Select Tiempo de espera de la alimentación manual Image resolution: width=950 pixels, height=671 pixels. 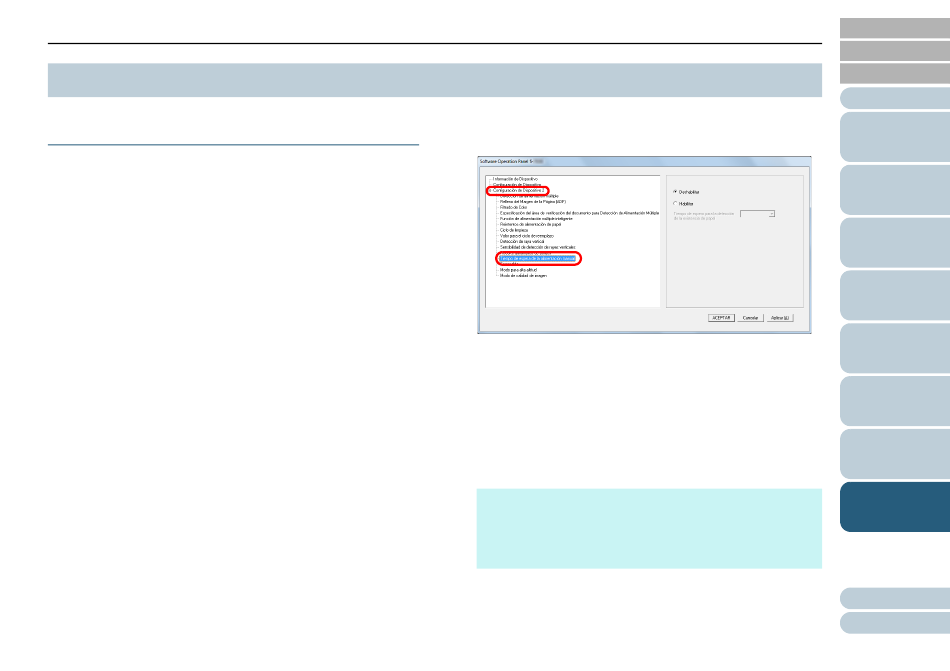[538, 259]
